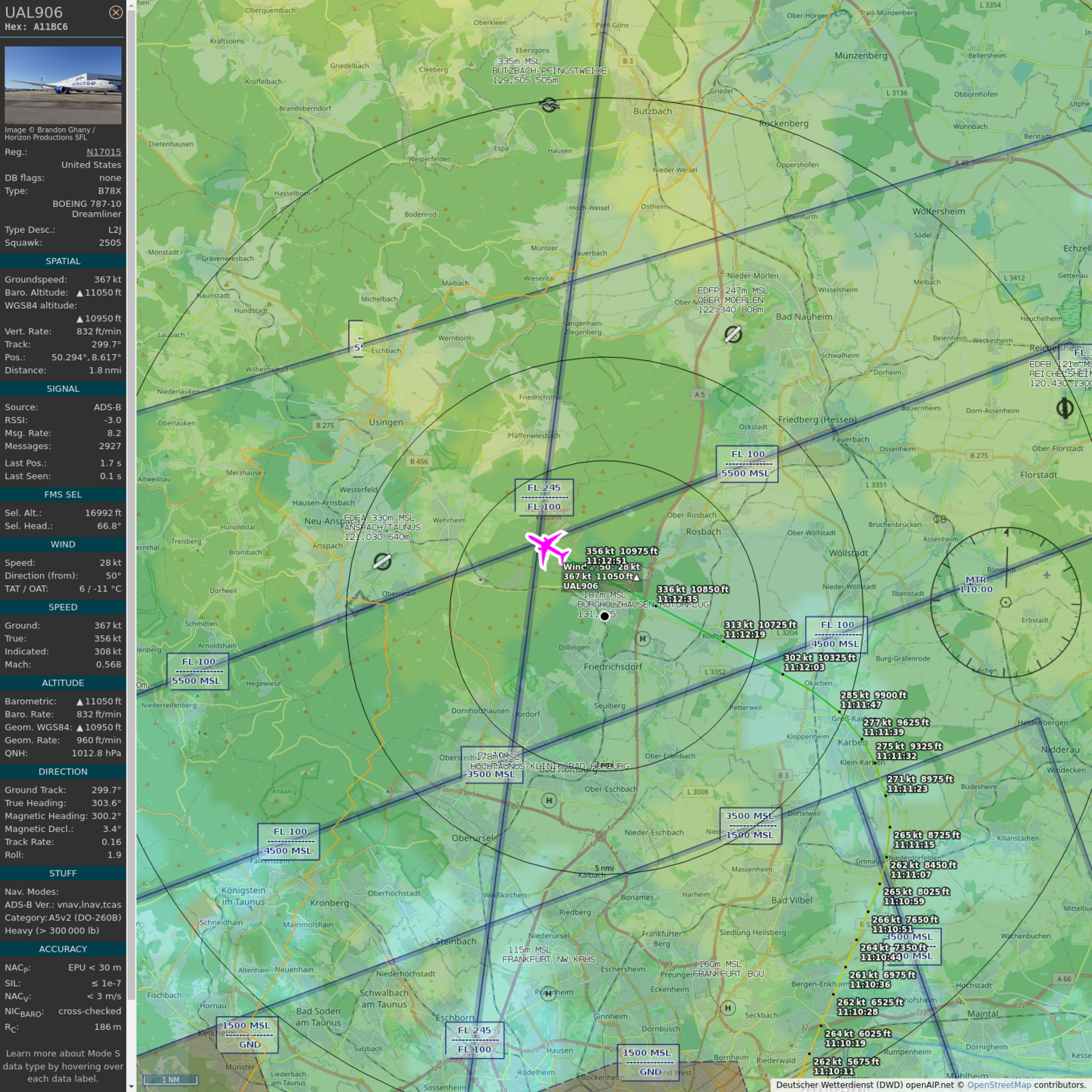Close the UAL906 aircraft info panel

click(x=115, y=12)
